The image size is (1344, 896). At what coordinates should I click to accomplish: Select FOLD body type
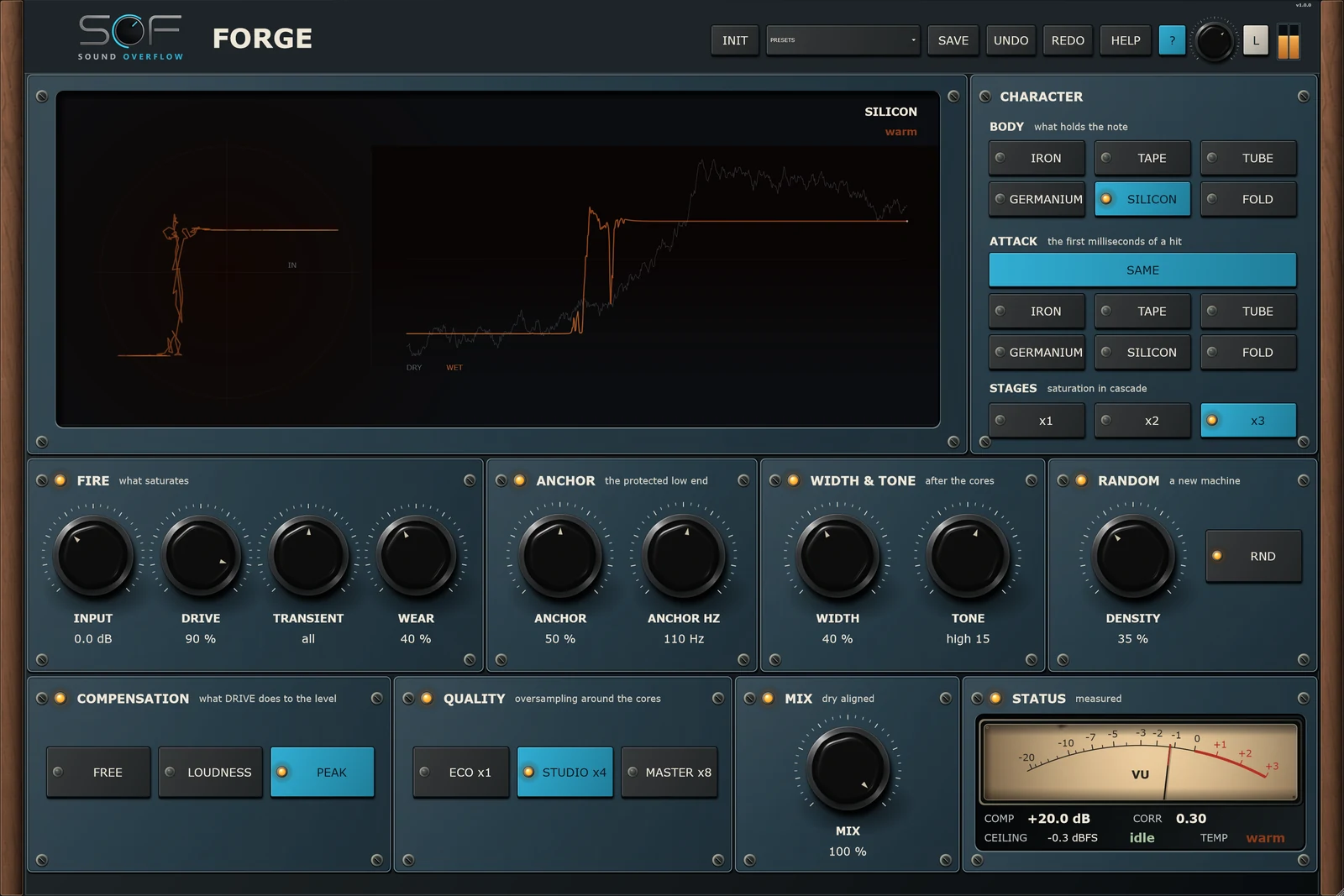(x=1248, y=199)
